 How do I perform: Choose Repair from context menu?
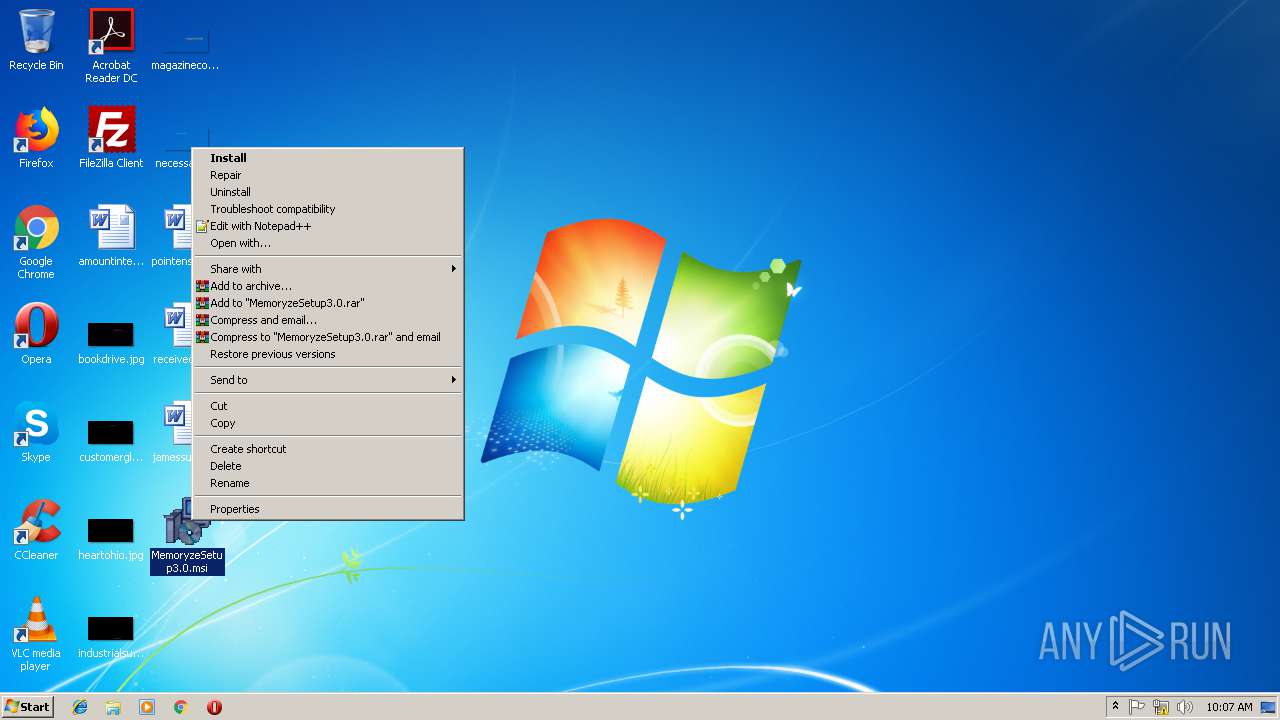pos(328,175)
